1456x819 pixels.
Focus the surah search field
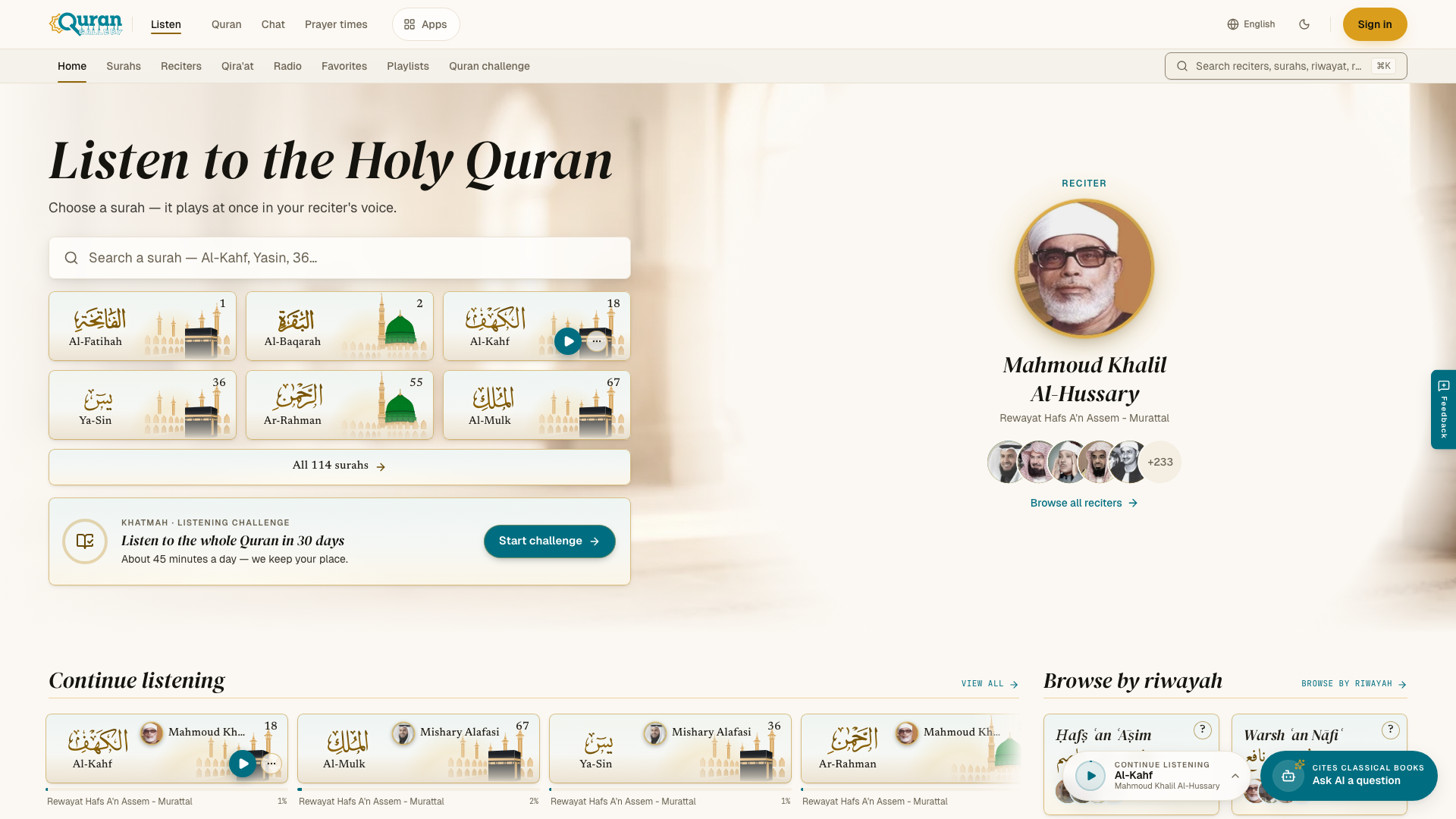[x=340, y=258]
